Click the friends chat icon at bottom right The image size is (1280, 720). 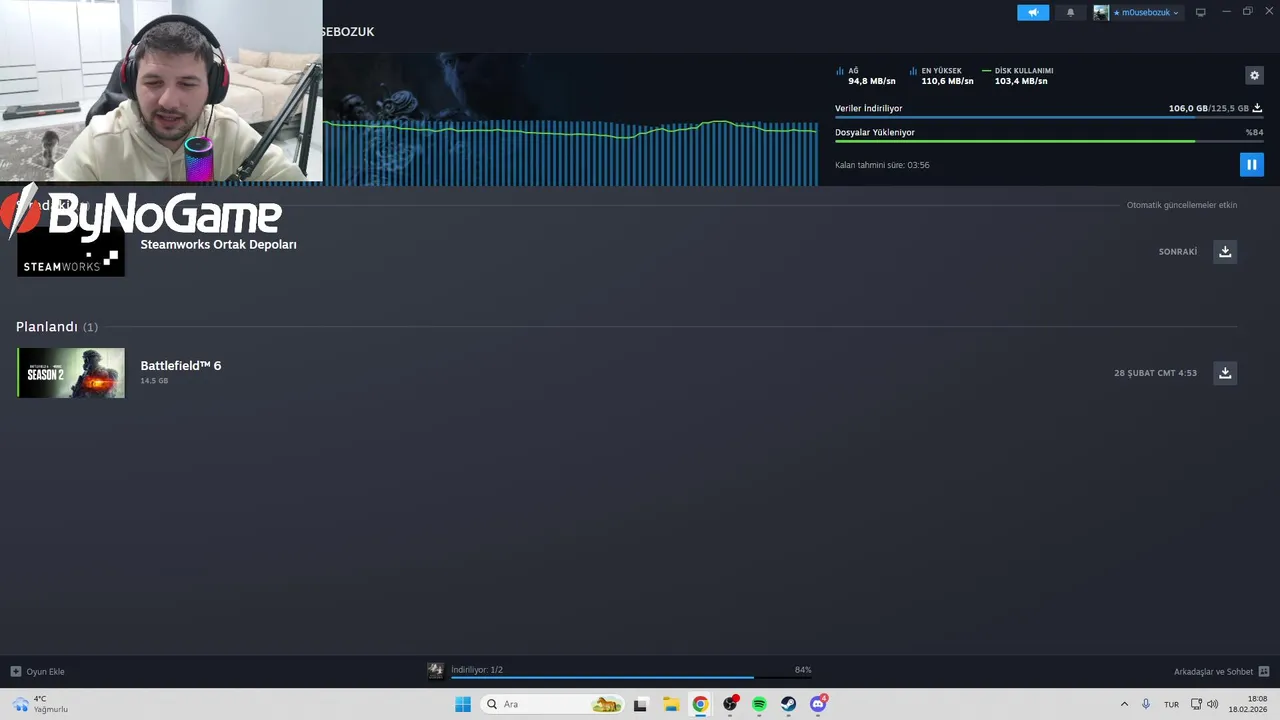click(1264, 672)
